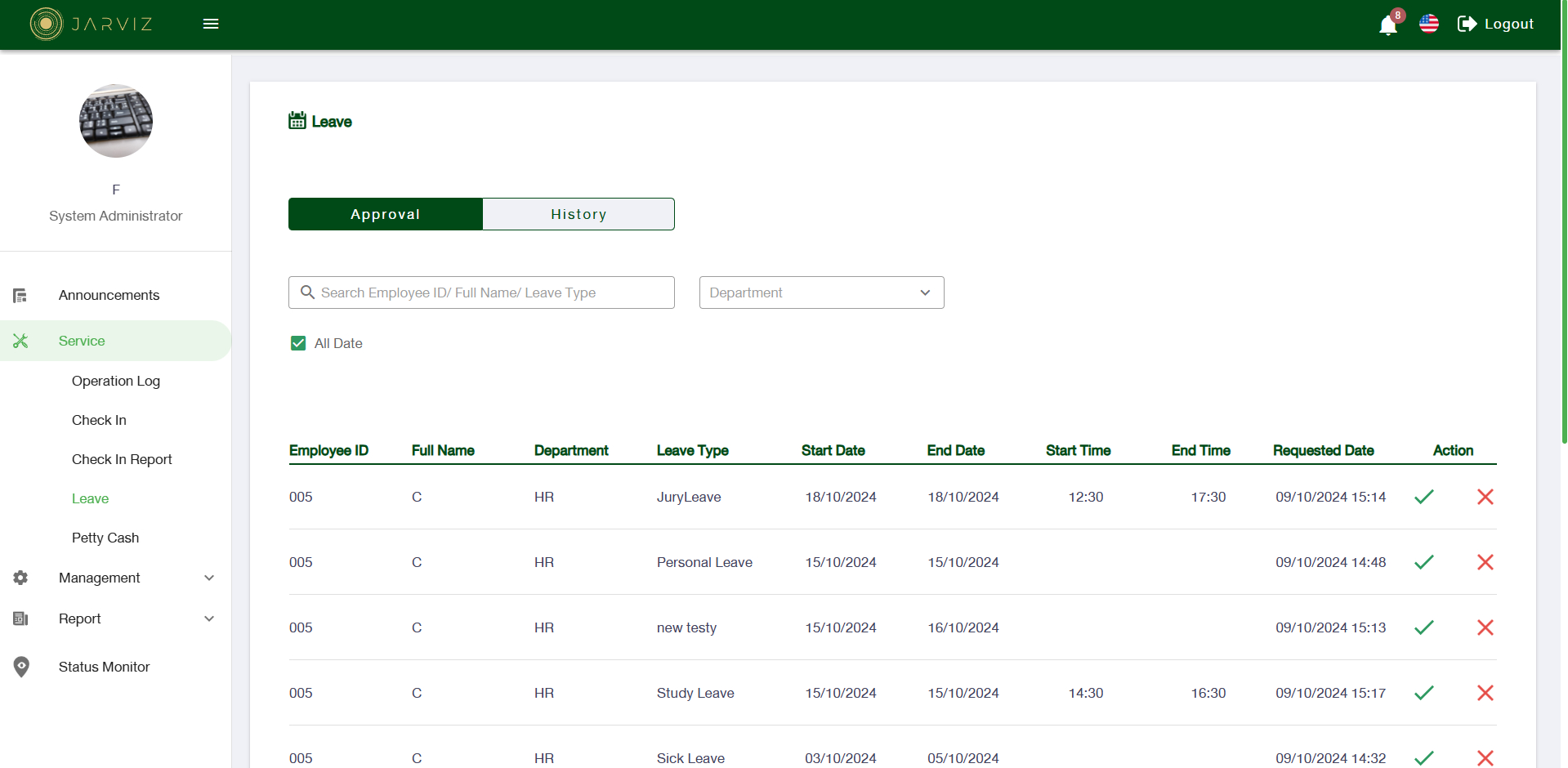Select the Announcements sidebar icon
Image resolution: width=1568 pixels, height=768 pixels.
coord(20,295)
